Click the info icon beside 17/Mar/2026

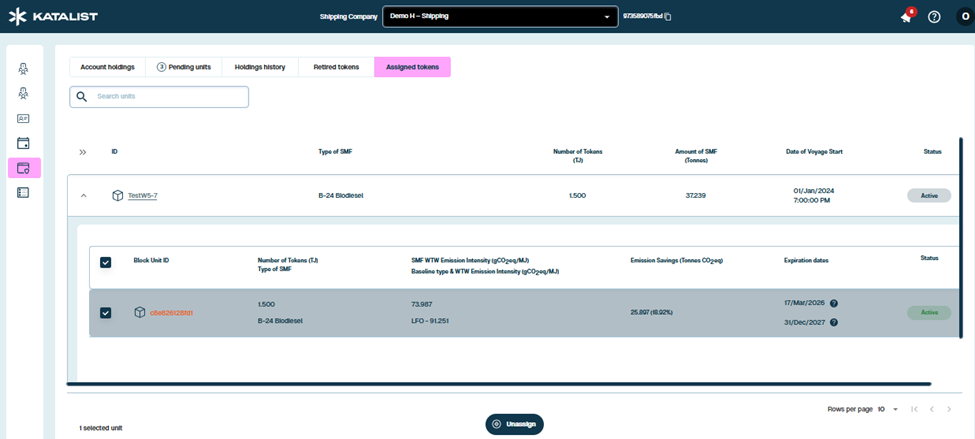coord(834,303)
